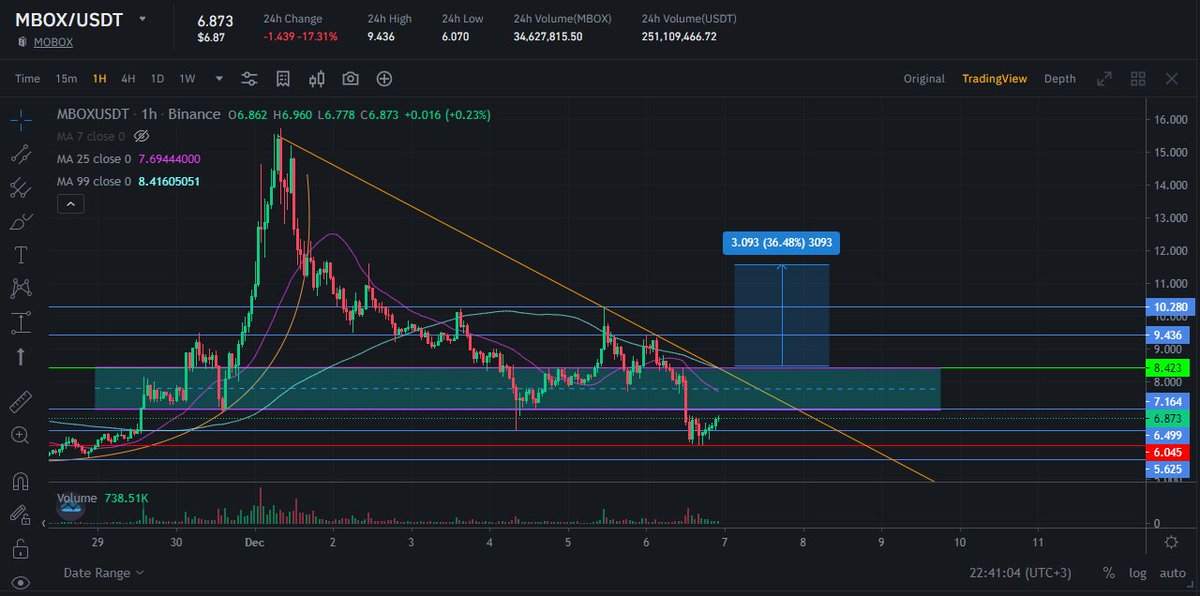The height and width of the screenshot is (596, 1200).
Task: Select the 1D interval
Action: [157, 78]
